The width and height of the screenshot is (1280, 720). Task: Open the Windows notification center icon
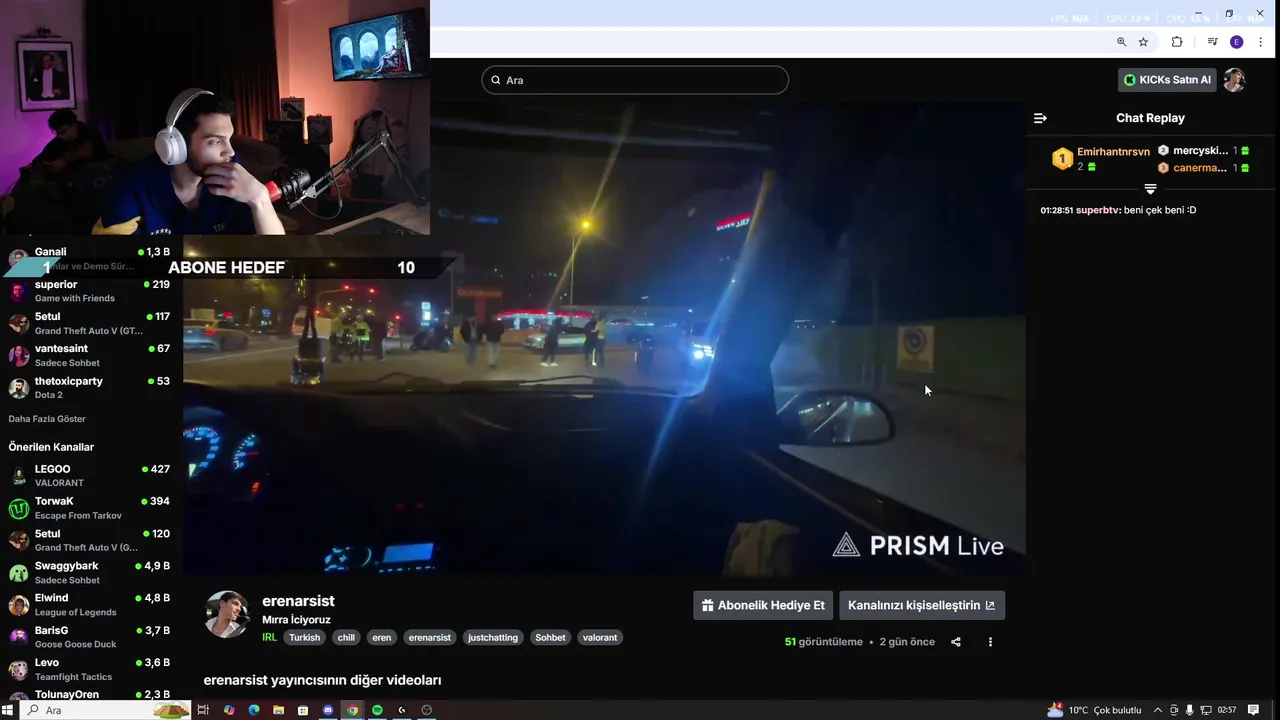(x=1253, y=710)
